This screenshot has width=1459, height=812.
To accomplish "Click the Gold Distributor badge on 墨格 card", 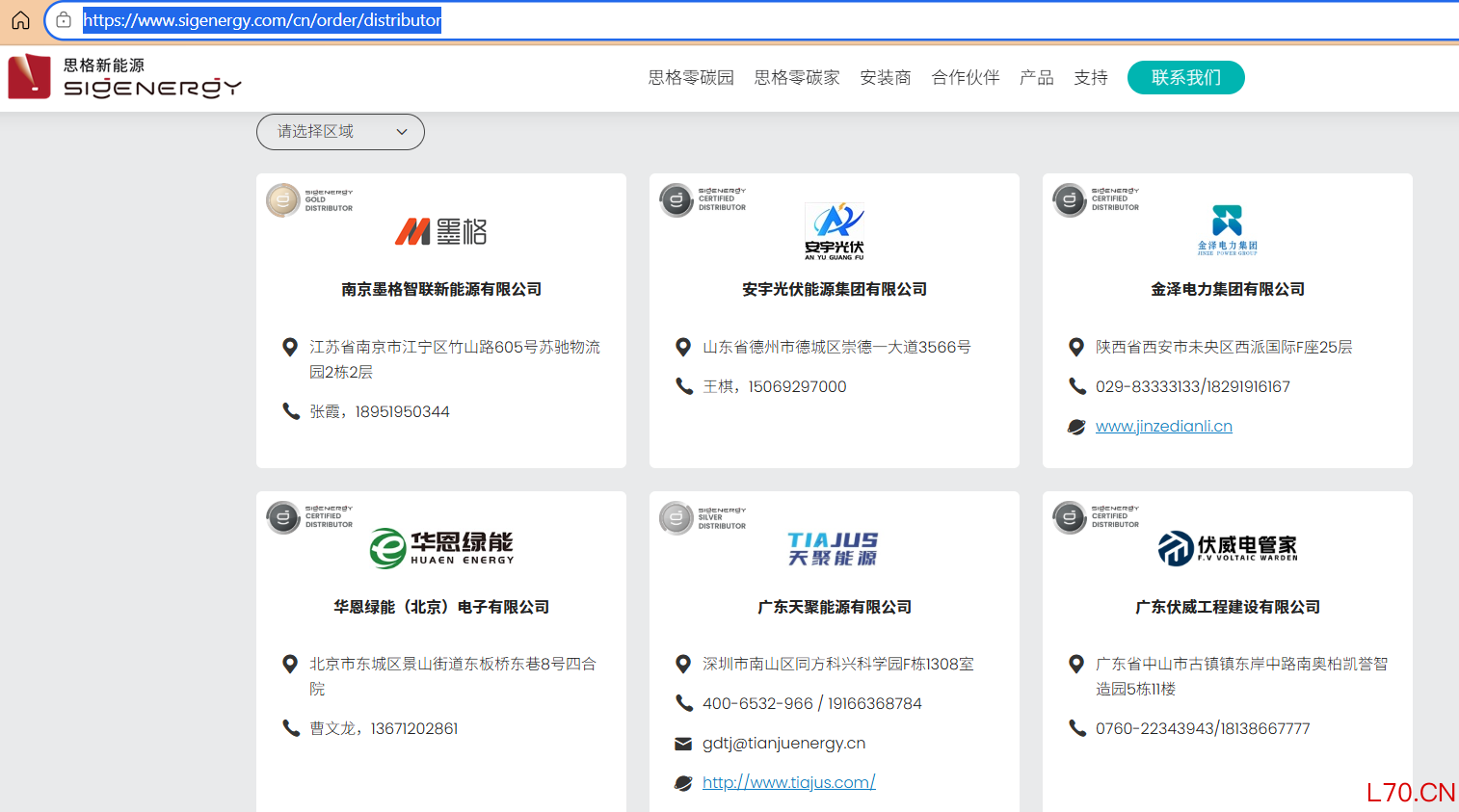I will coord(310,199).
